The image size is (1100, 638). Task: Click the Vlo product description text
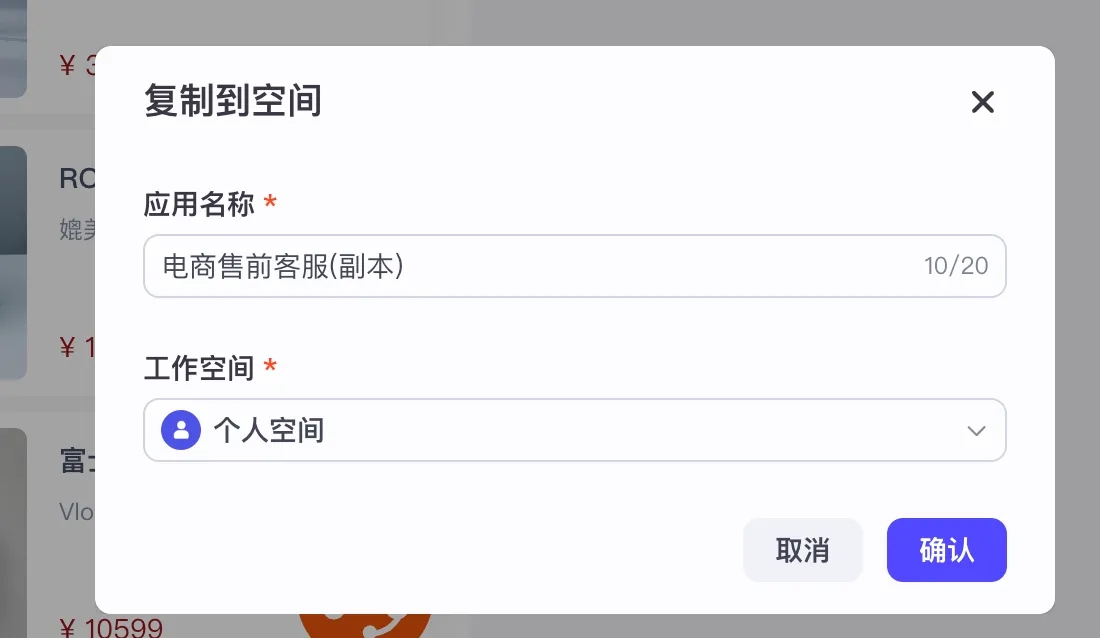[77, 512]
